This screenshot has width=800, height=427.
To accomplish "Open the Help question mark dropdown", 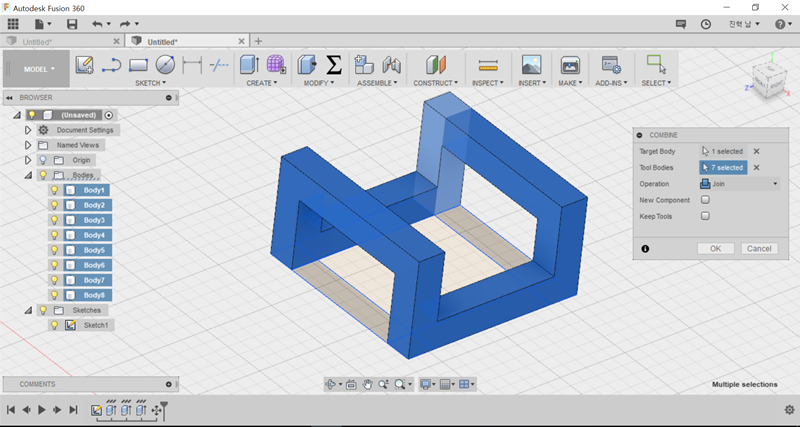I will point(783,24).
